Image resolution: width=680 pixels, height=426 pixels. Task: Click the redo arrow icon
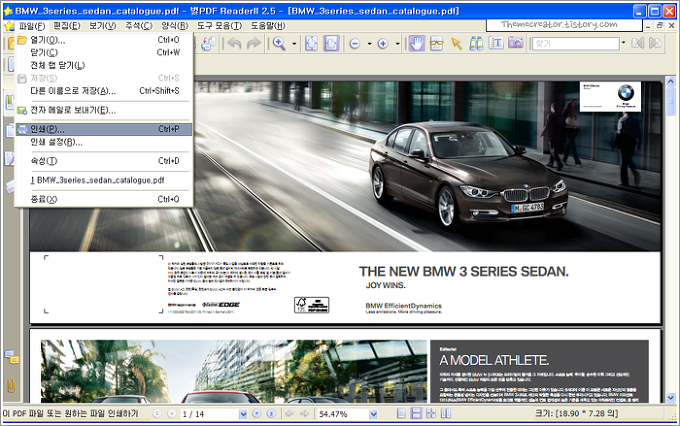254,43
